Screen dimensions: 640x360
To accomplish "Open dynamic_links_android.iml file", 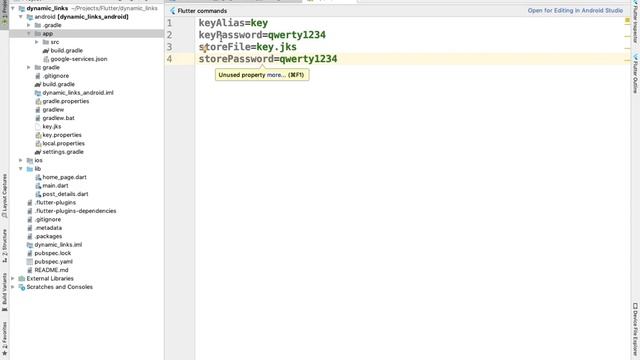I will coord(78,93).
